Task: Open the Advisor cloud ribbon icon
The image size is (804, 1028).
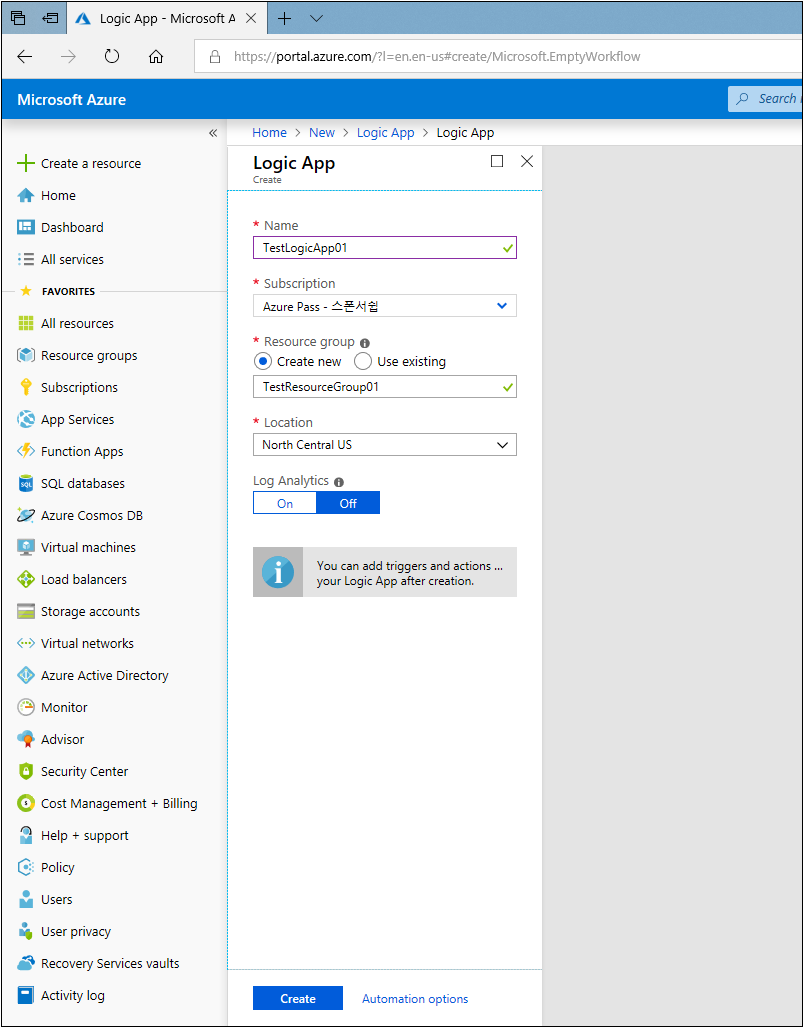Action: [26, 740]
